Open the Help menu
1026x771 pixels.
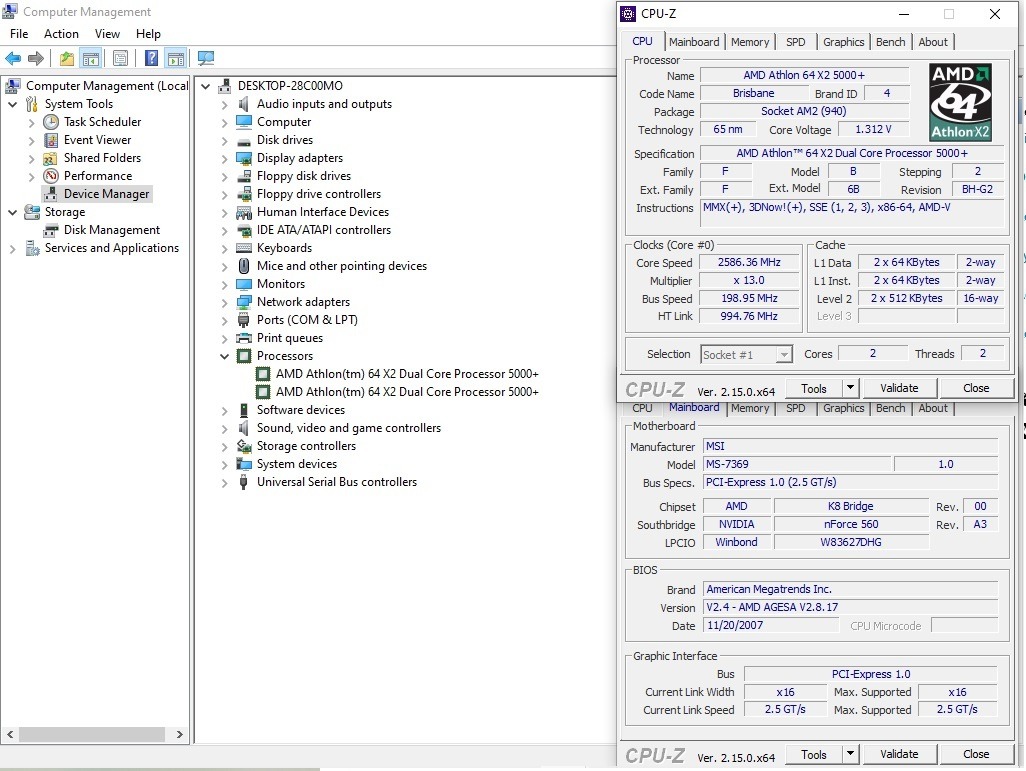click(148, 34)
